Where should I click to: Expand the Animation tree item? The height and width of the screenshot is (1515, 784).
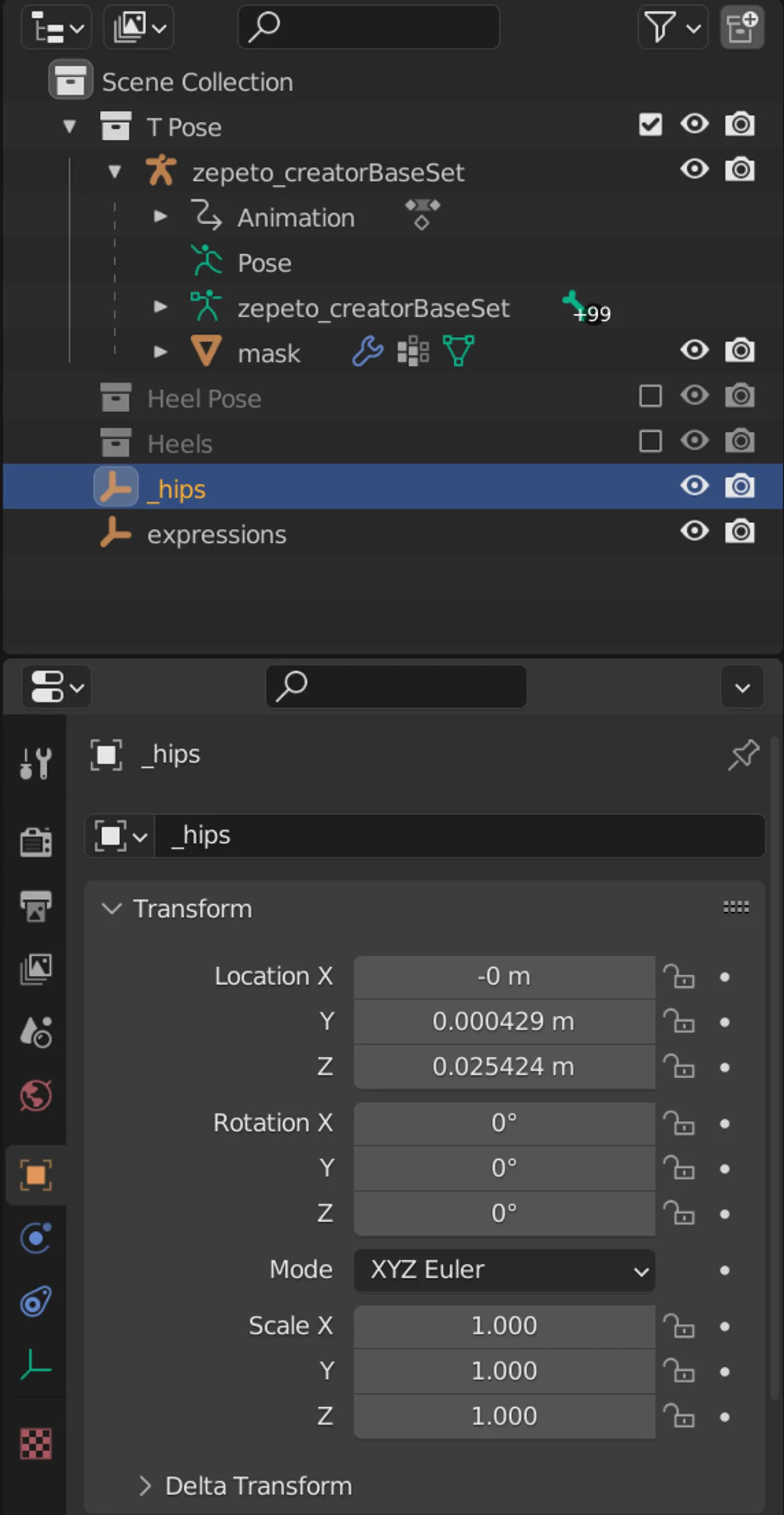pos(160,216)
